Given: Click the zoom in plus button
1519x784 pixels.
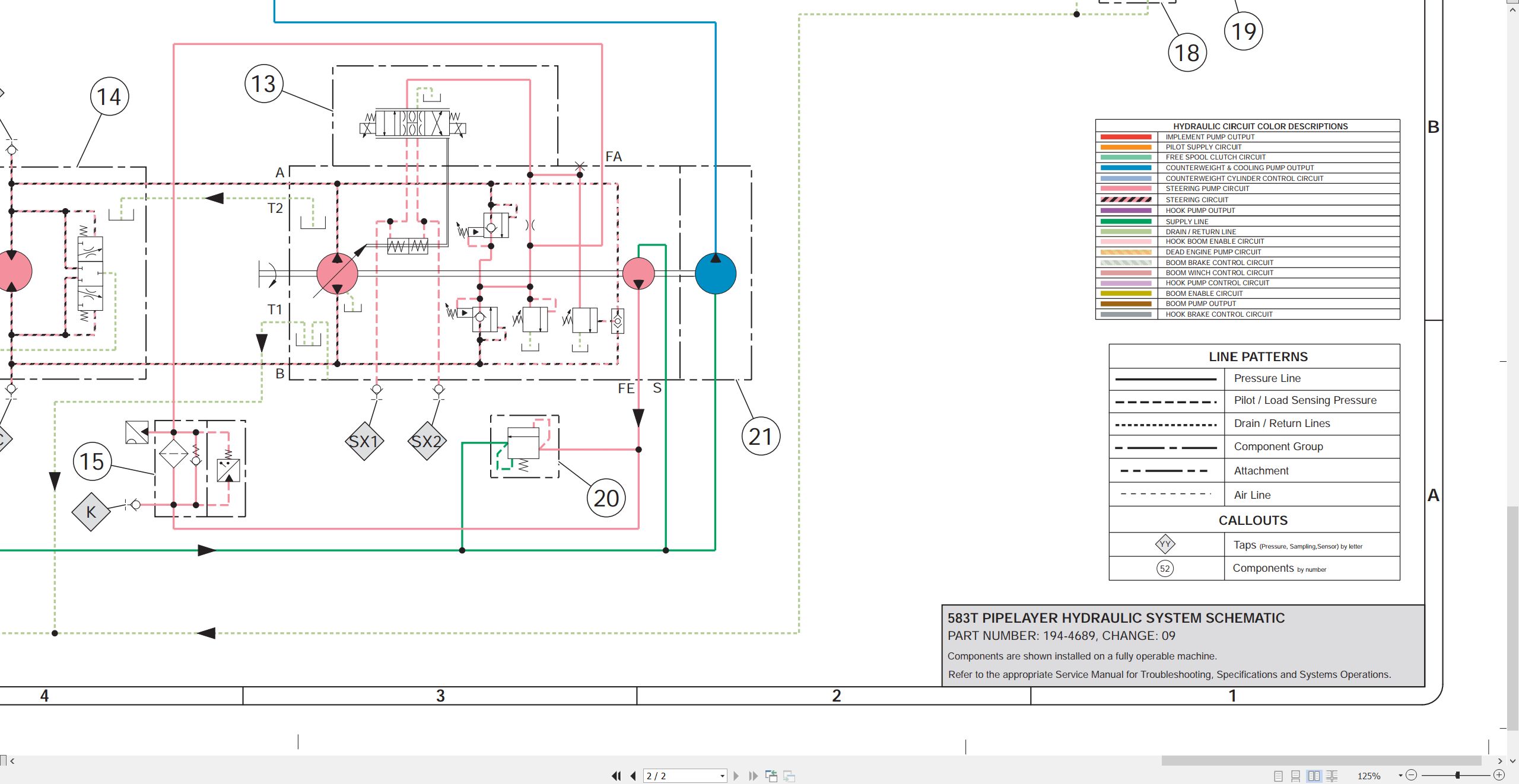Looking at the screenshot, I should [1499, 775].
